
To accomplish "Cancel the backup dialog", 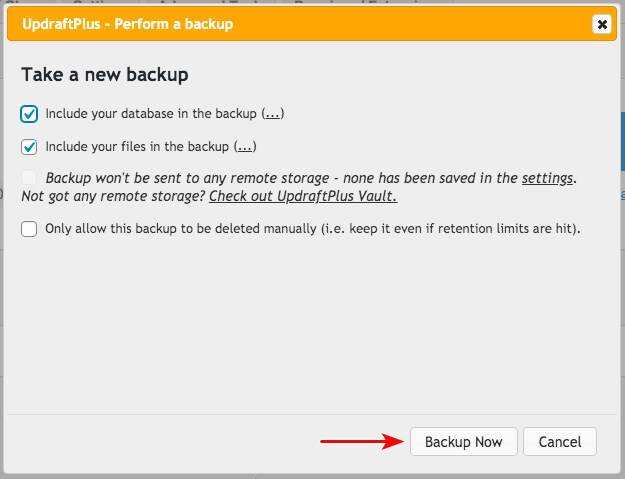I will 559,442.
